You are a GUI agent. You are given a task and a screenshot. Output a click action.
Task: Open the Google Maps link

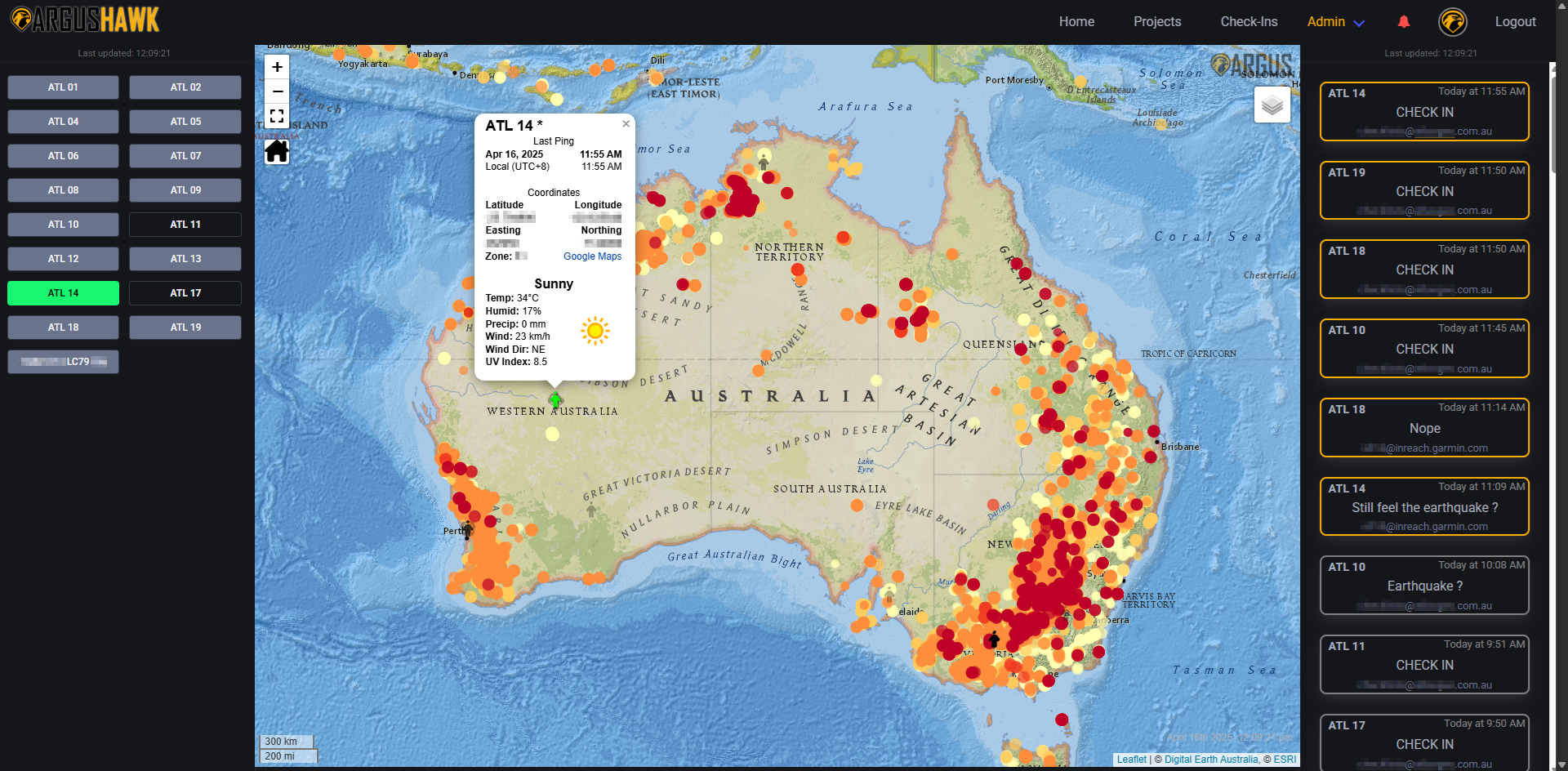coord(592,256)
